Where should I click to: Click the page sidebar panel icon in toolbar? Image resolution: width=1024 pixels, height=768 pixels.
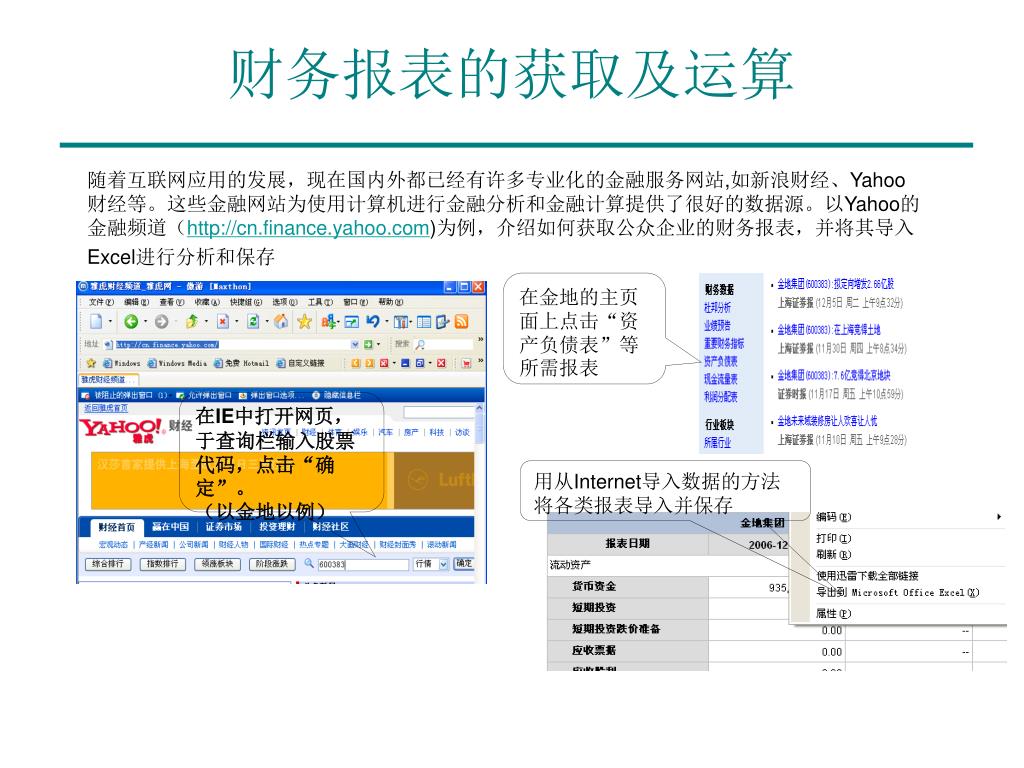[424, 321]
